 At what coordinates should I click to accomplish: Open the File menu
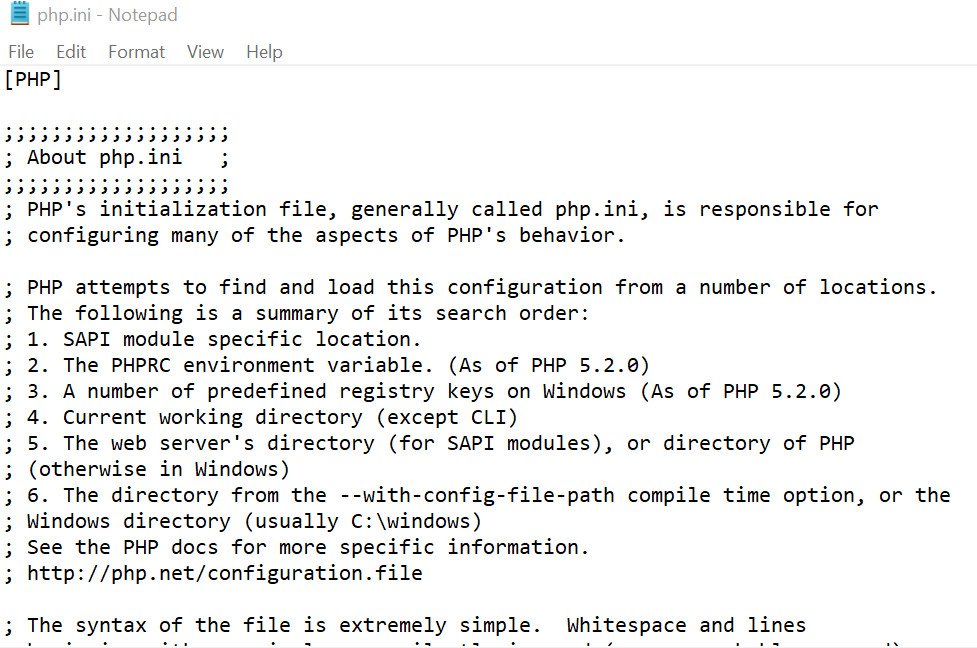coord(21,52)
